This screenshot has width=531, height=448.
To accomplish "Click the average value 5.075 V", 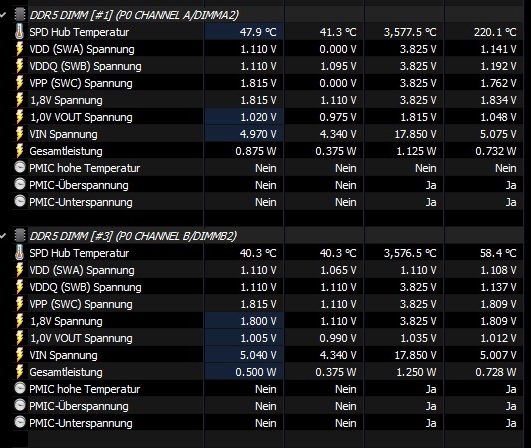I will click(x=498, y=134).
